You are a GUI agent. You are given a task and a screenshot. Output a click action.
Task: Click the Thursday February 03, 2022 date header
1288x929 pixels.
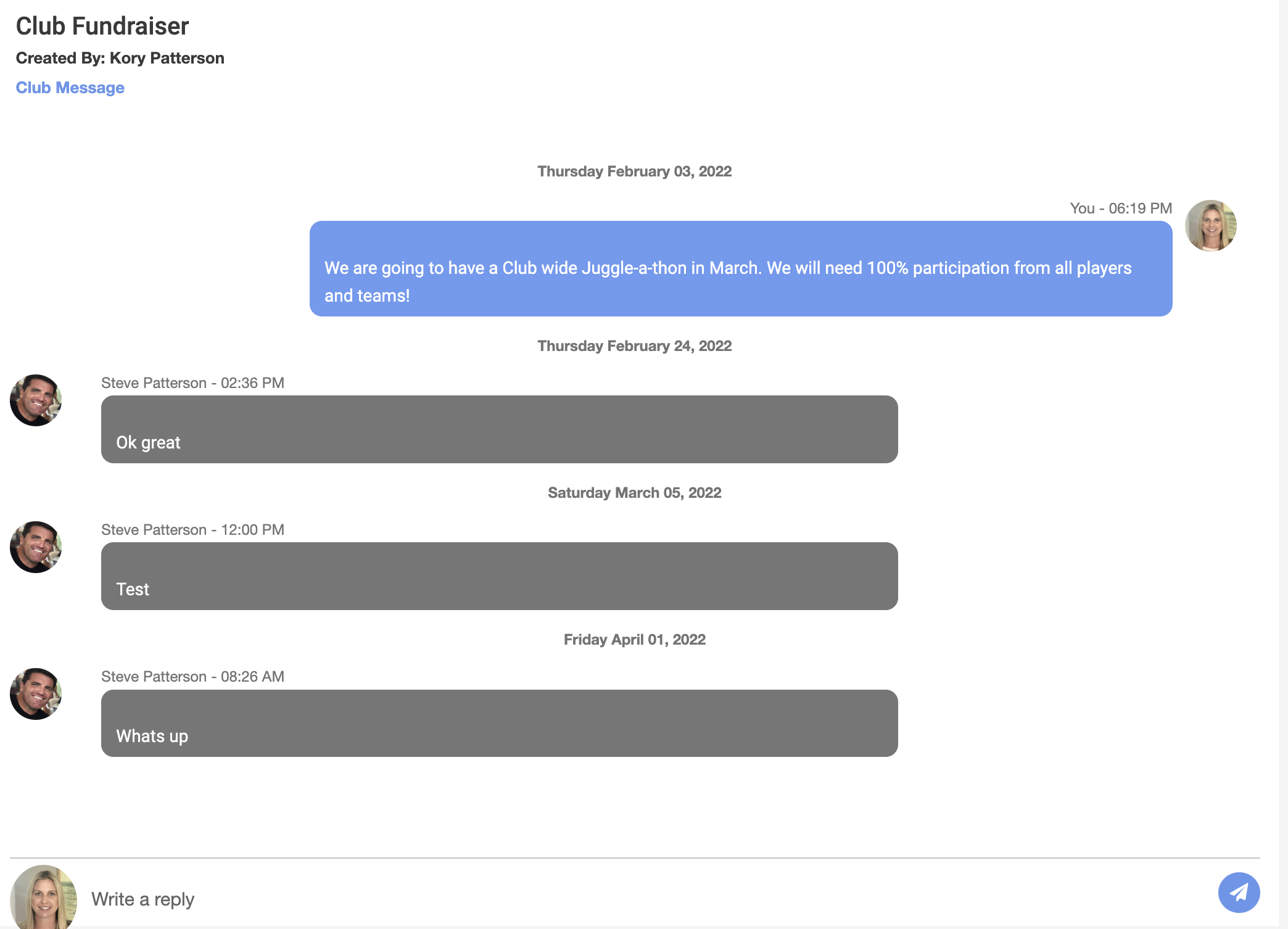click(x=634, y=171)
